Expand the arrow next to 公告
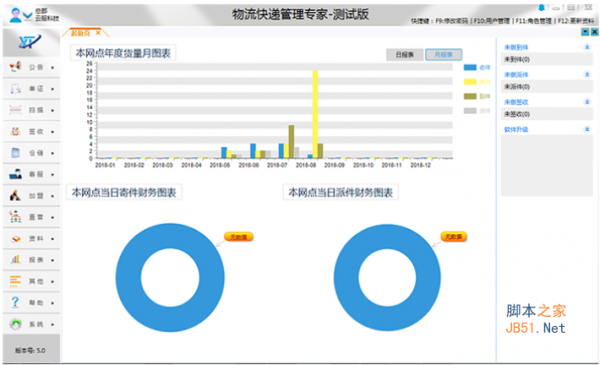The height and width of the screenshot is (365, 600). [52, 67]
